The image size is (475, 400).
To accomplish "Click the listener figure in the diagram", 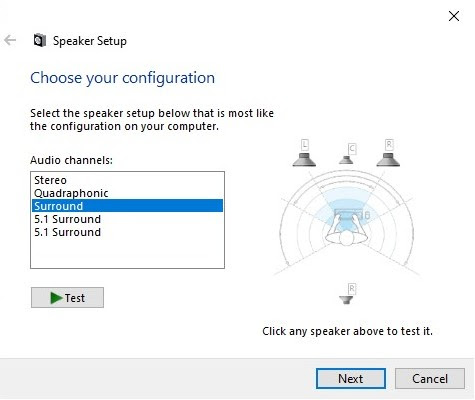I will 347,228.
